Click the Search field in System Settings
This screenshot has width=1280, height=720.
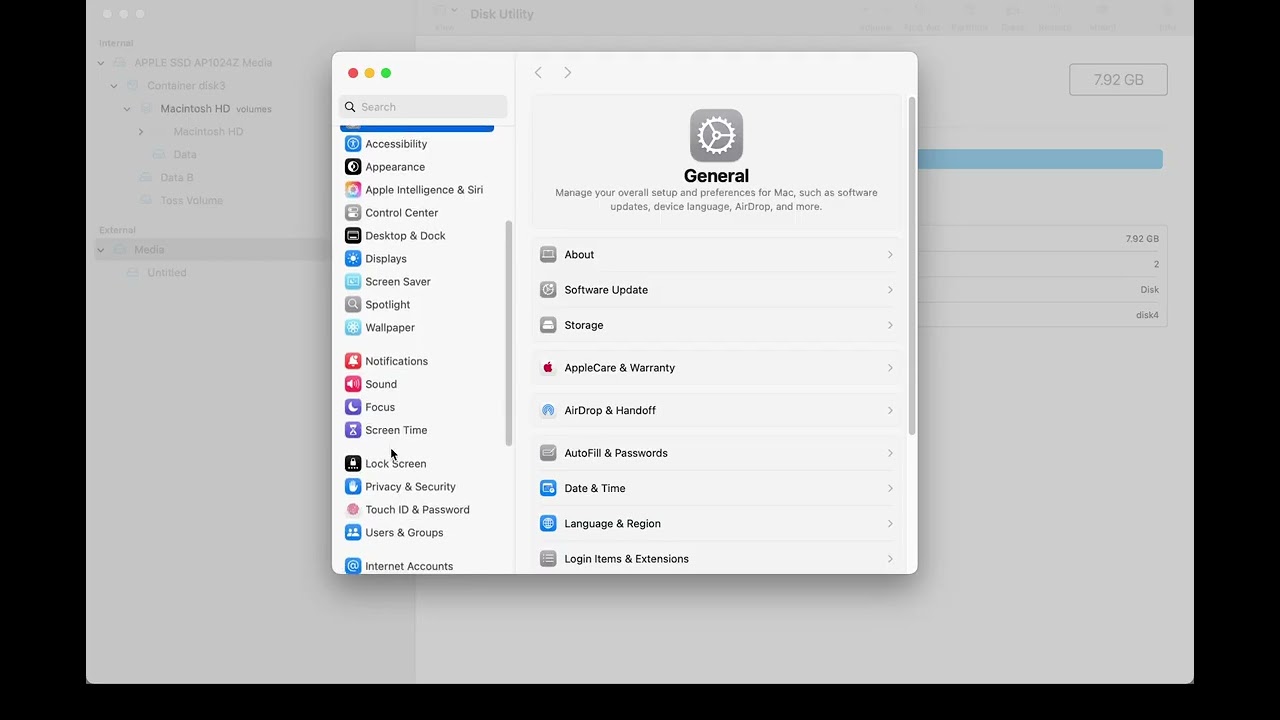[424, 107]
